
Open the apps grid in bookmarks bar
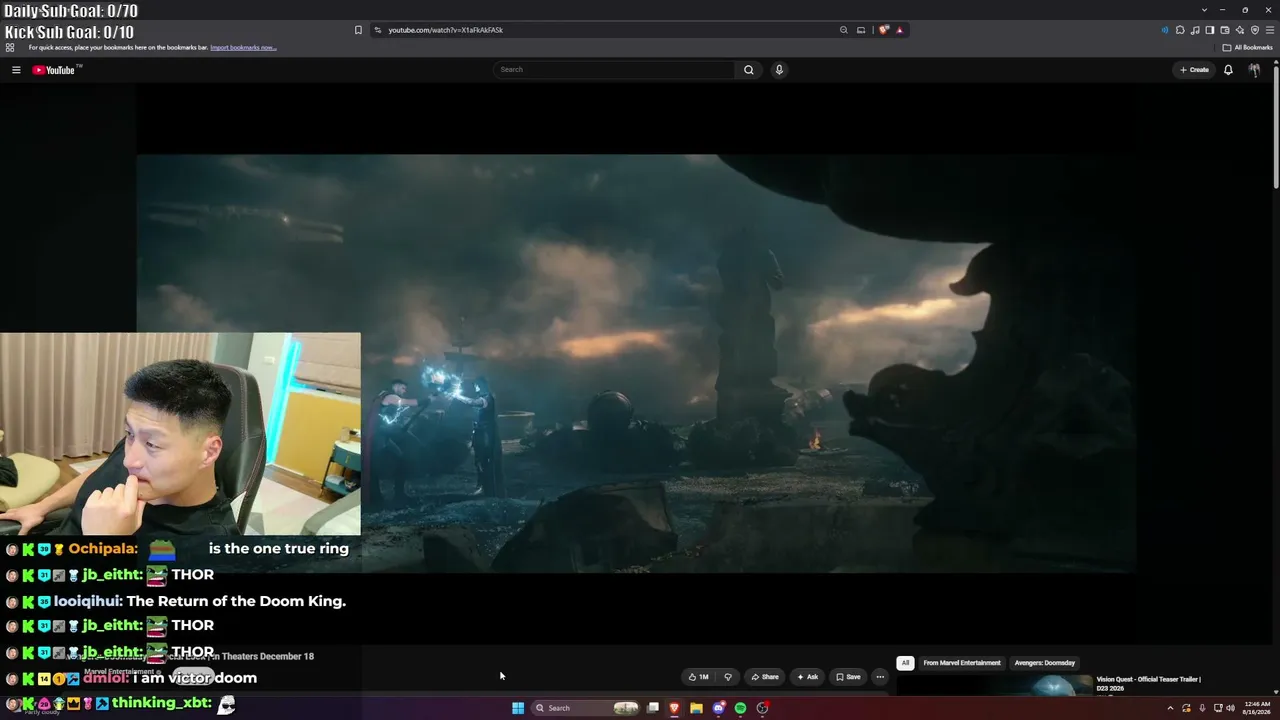tap(10, 47)
